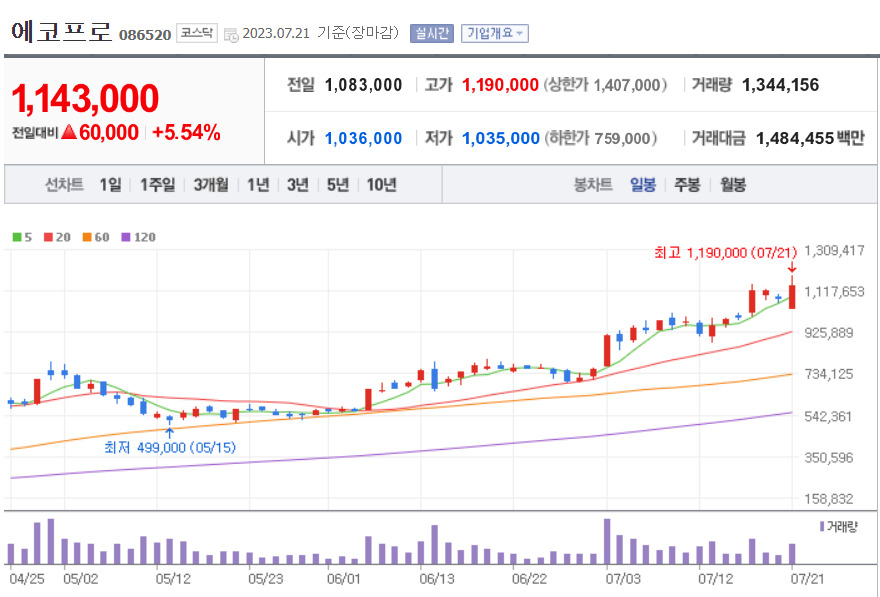Click the current price 1,143,000
Screen dimensions: 880x597
(85, 99)
